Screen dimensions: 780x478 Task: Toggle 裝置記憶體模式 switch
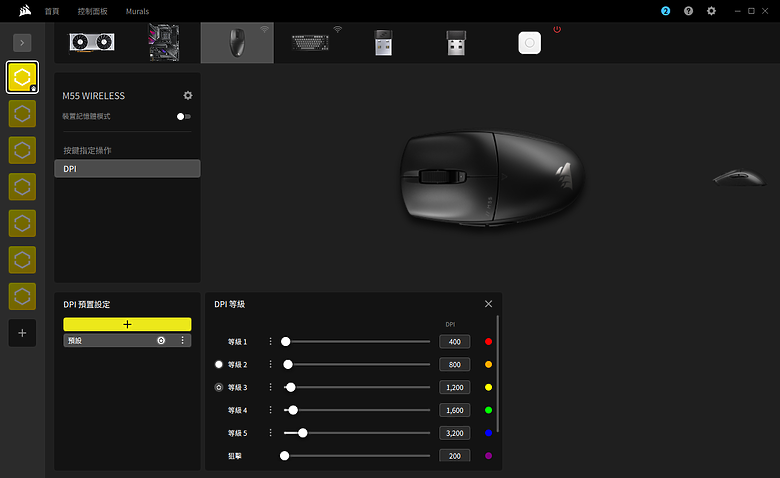pos(184,116)
